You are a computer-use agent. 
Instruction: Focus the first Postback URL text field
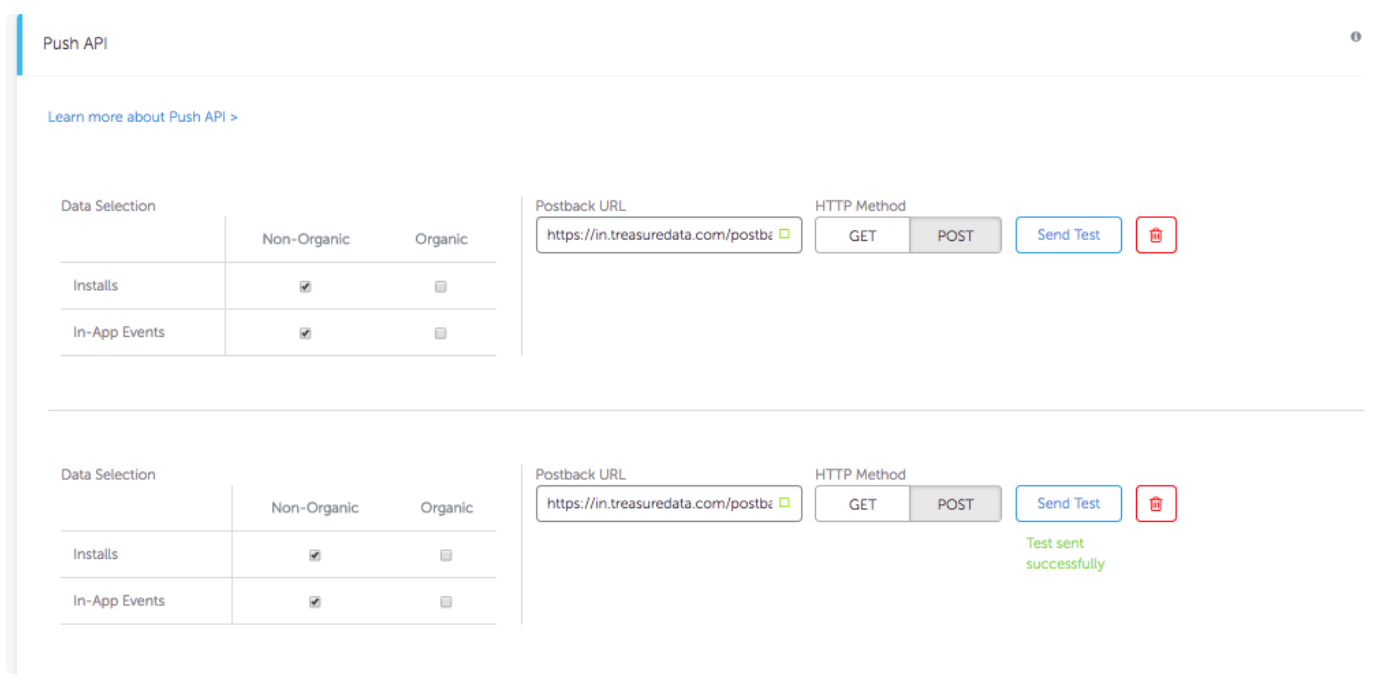tap(658, 236)
